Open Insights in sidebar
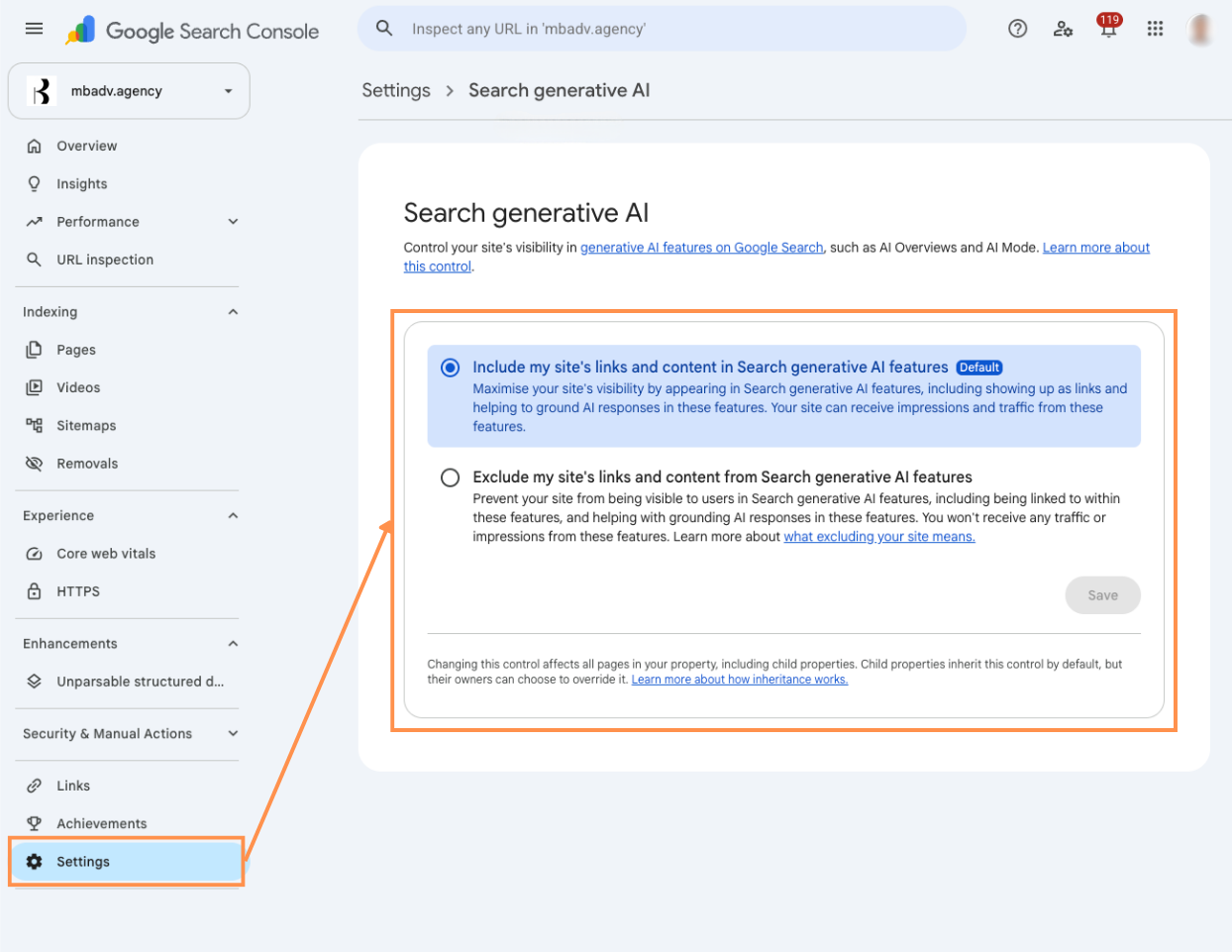The width and height of the screenshot is (1232, 952). coord(82,184)
